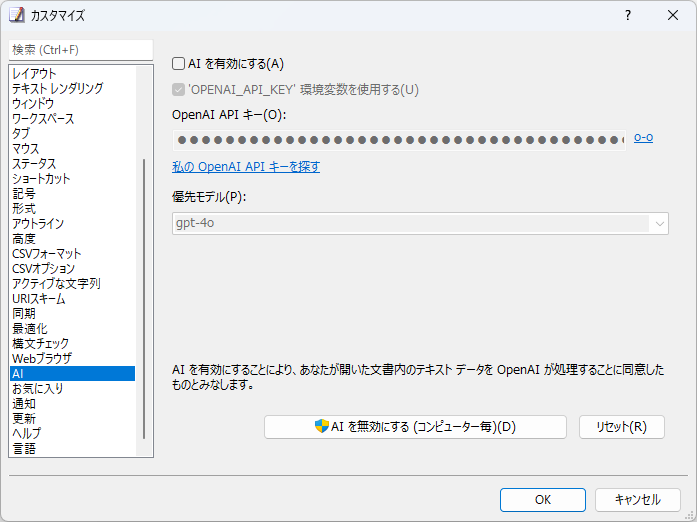The width and height of the screenshot is (697, 522).
Task: Confirm with the OK button
Action: point(543,500)
